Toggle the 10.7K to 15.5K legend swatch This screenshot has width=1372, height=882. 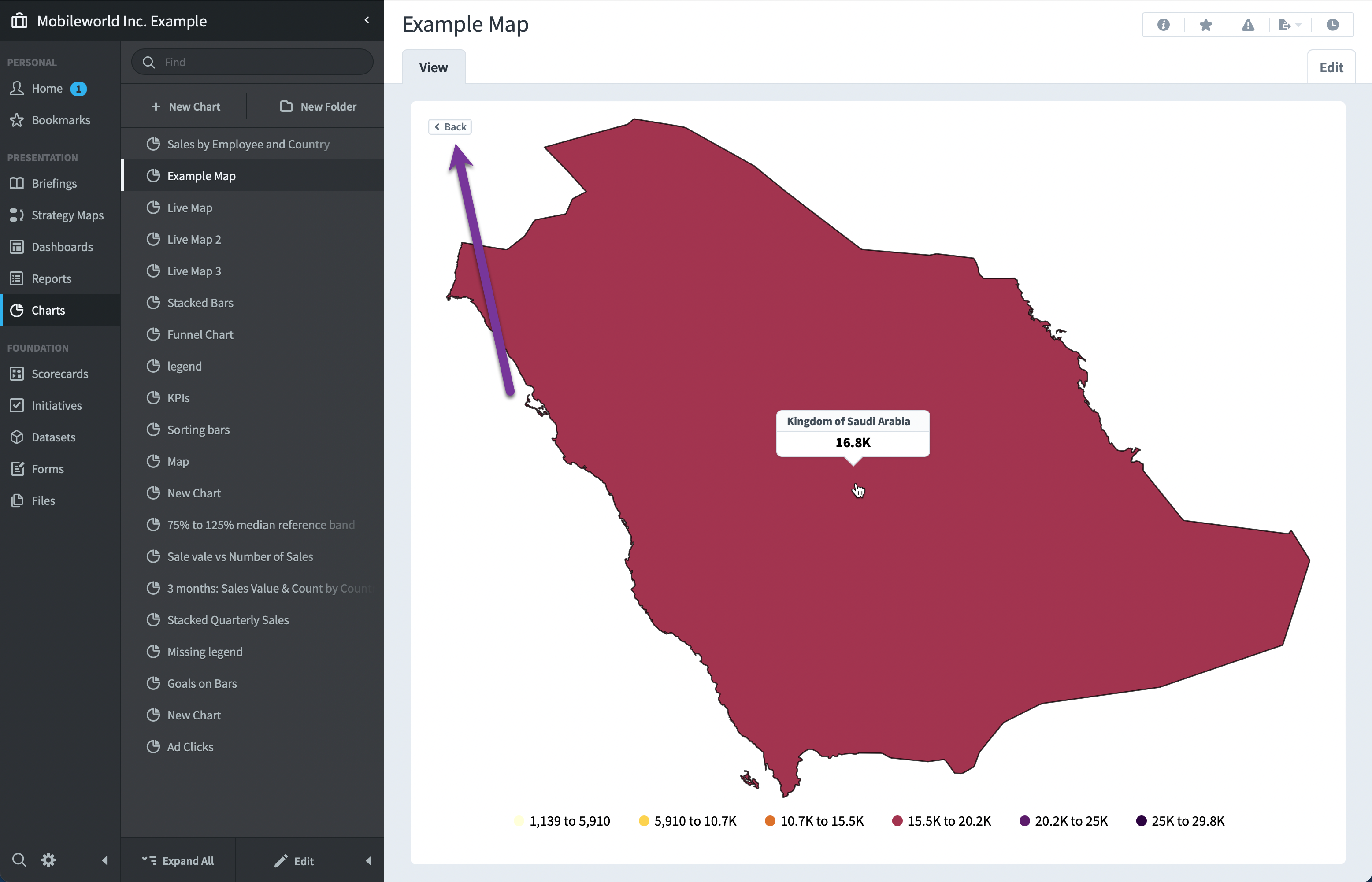click(770, 821)
